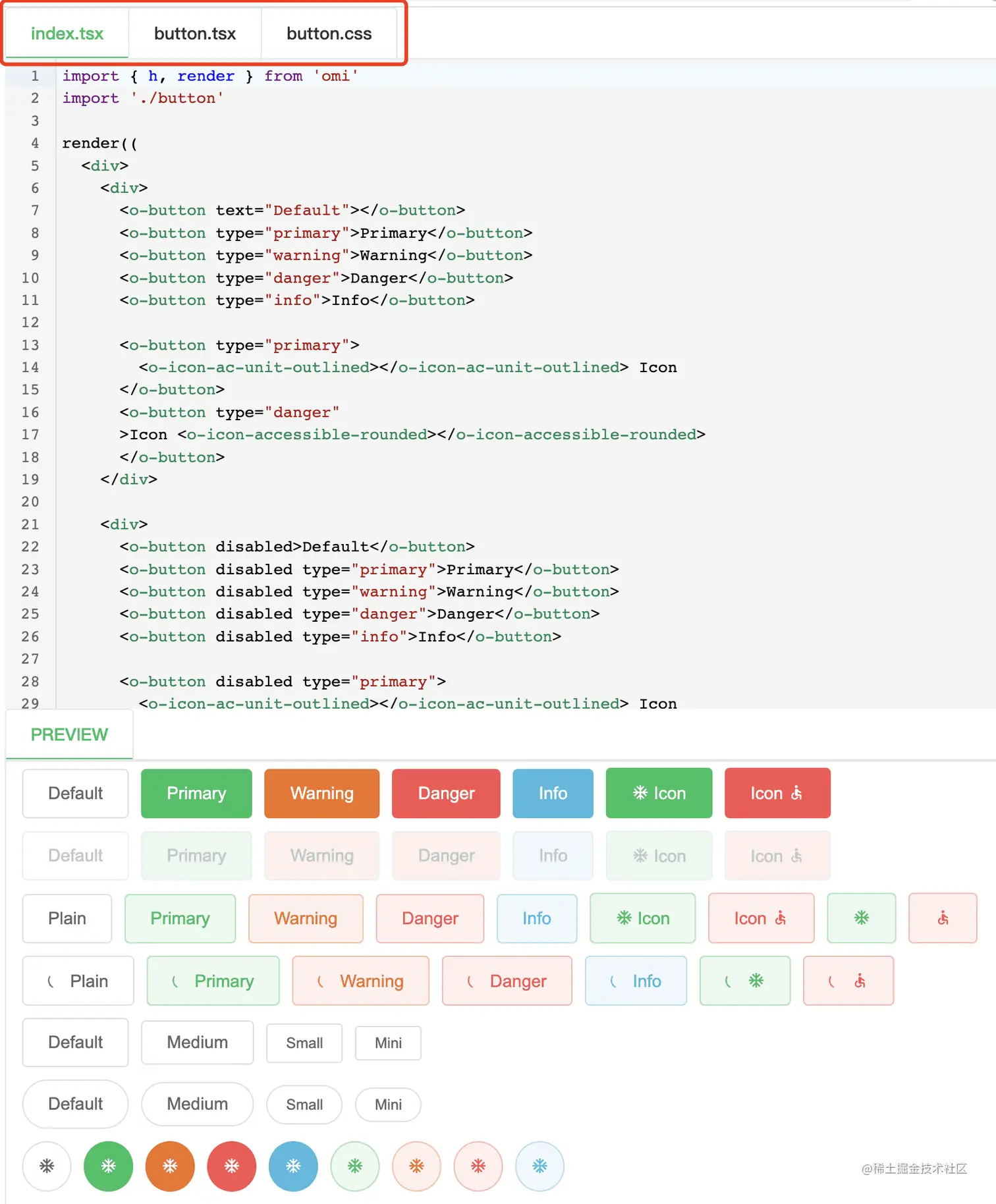The image size is (996, 1204).
Task: Click the red Icon accessibility button, first row
Action: (x=777, y=793)
